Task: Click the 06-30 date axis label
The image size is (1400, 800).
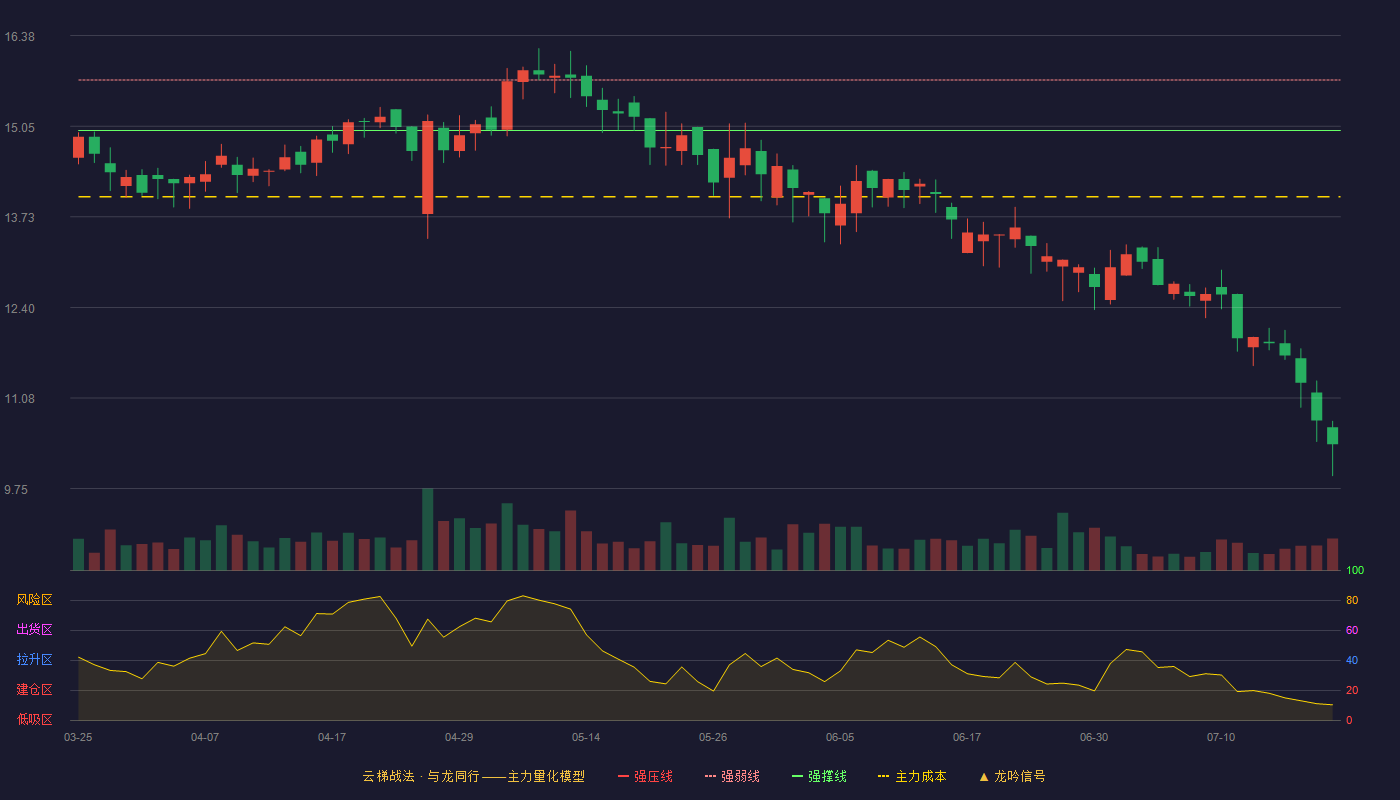Action: click(1094, 737)
